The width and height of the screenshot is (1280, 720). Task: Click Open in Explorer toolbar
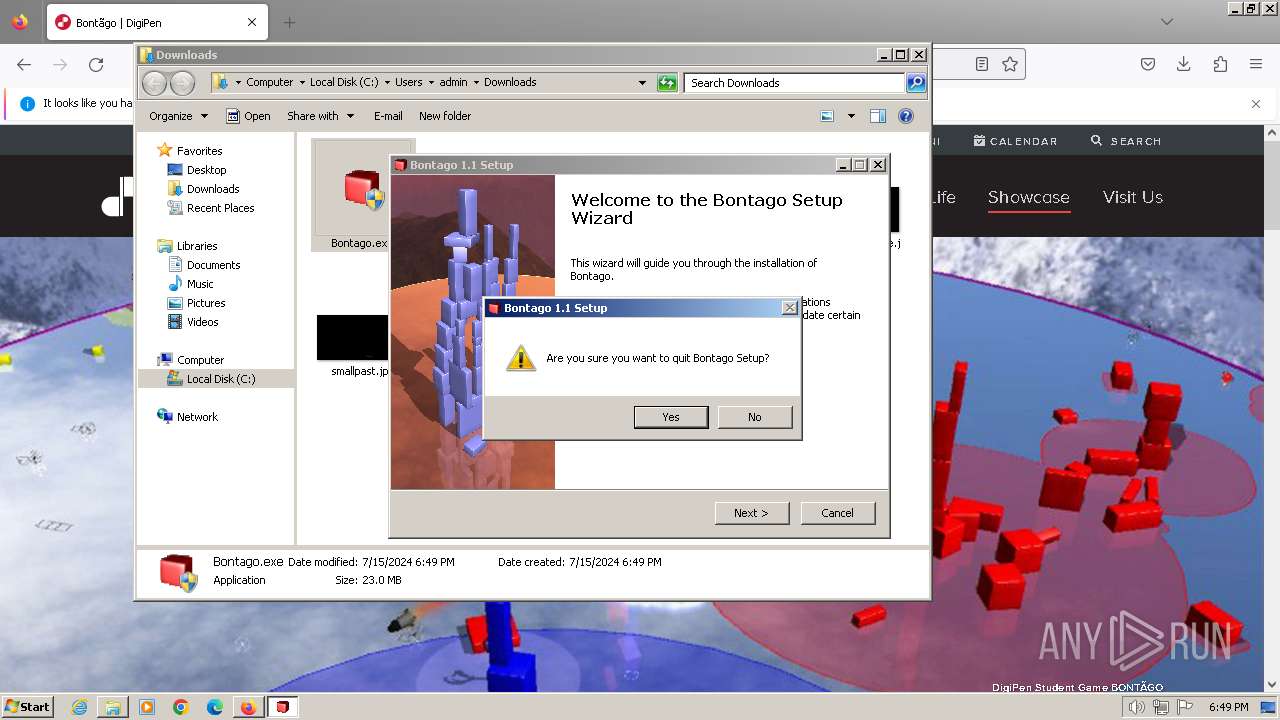point(248,116)
